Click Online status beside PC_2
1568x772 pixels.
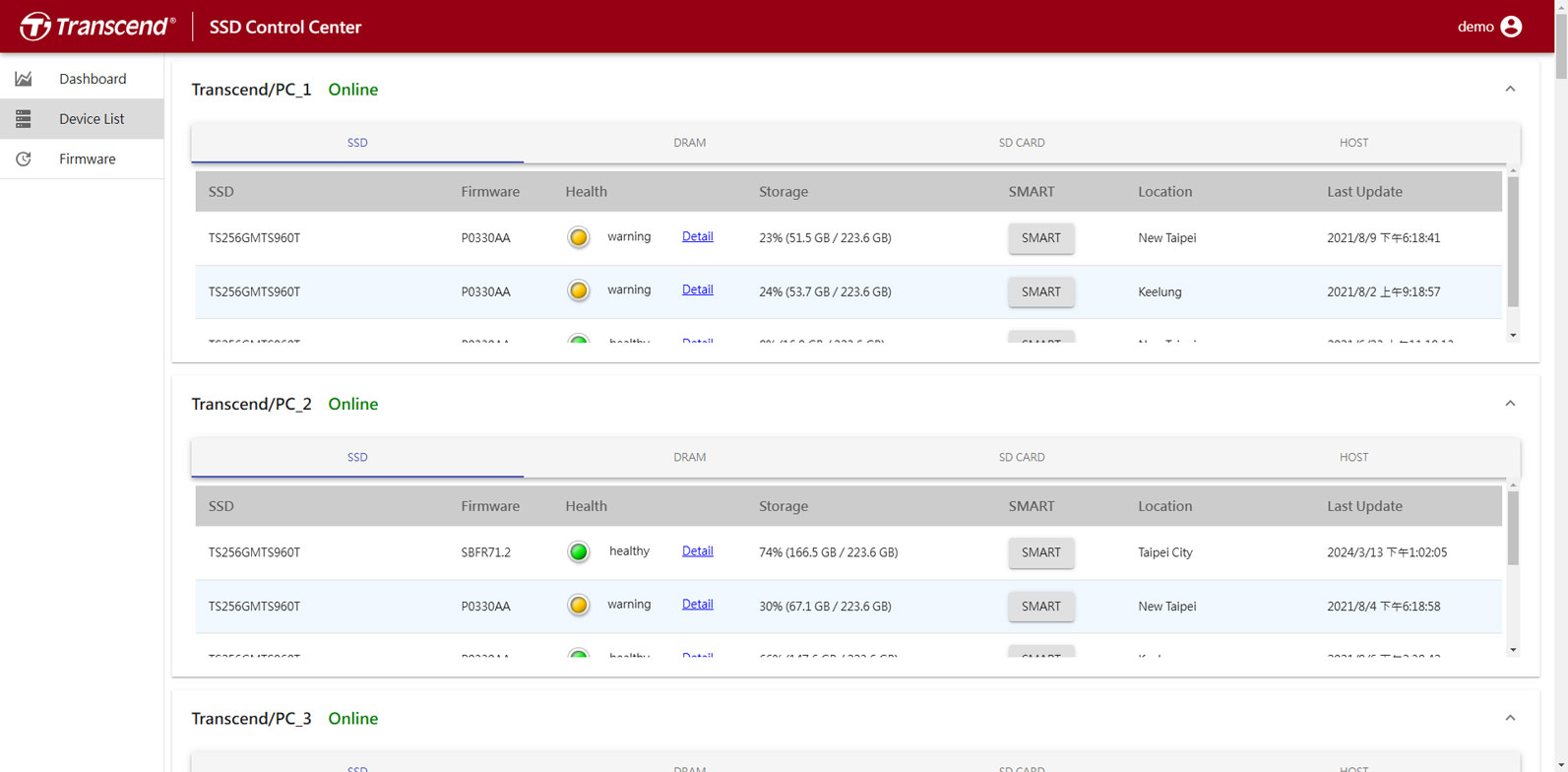coord(352,404)
